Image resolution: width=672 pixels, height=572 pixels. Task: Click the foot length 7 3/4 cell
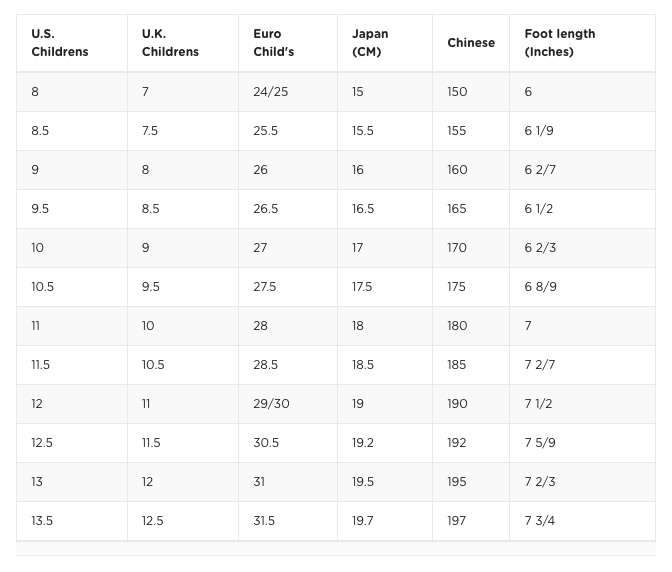pos(540,521)
